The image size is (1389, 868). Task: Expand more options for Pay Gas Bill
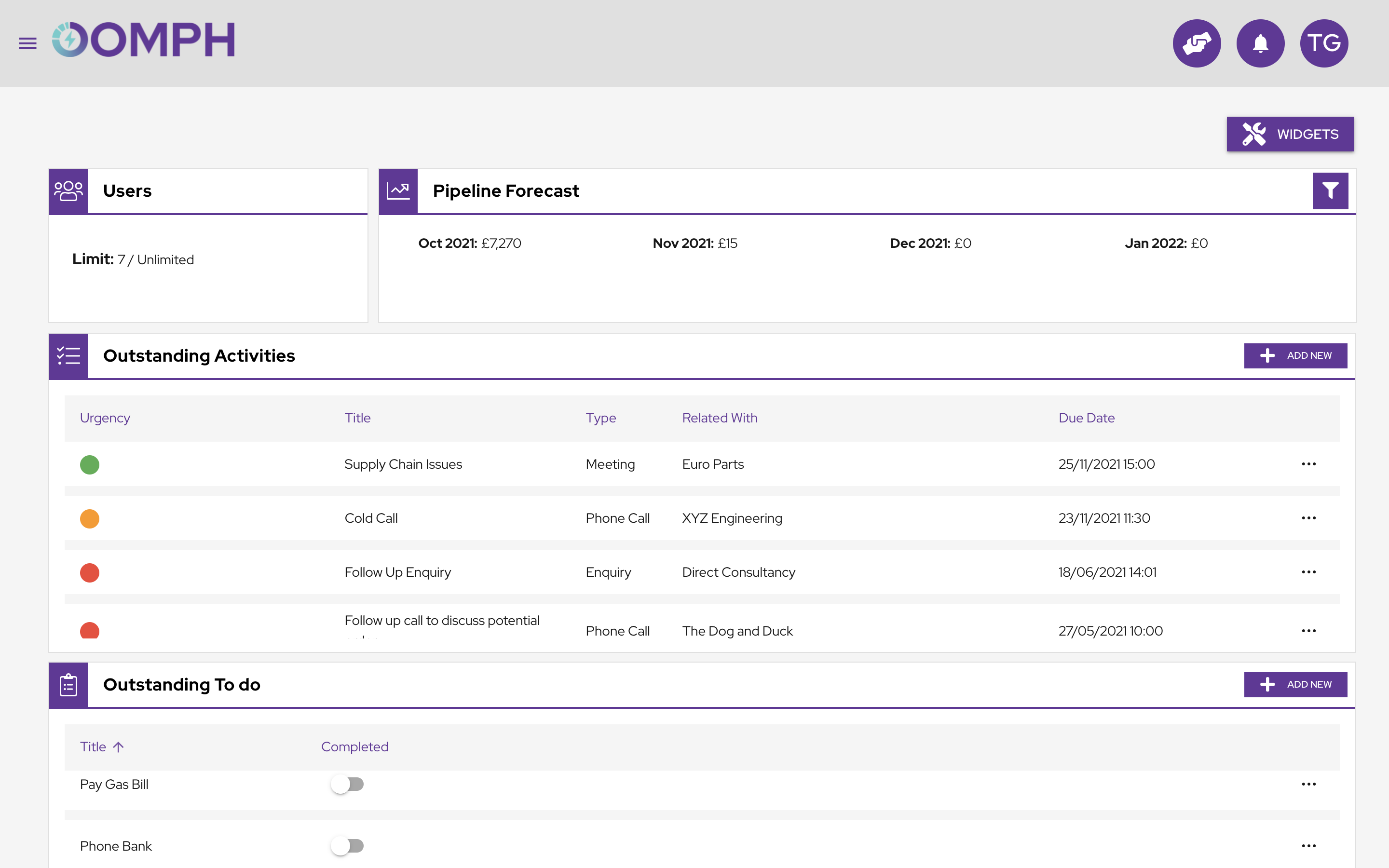[x=1308, y=784]
